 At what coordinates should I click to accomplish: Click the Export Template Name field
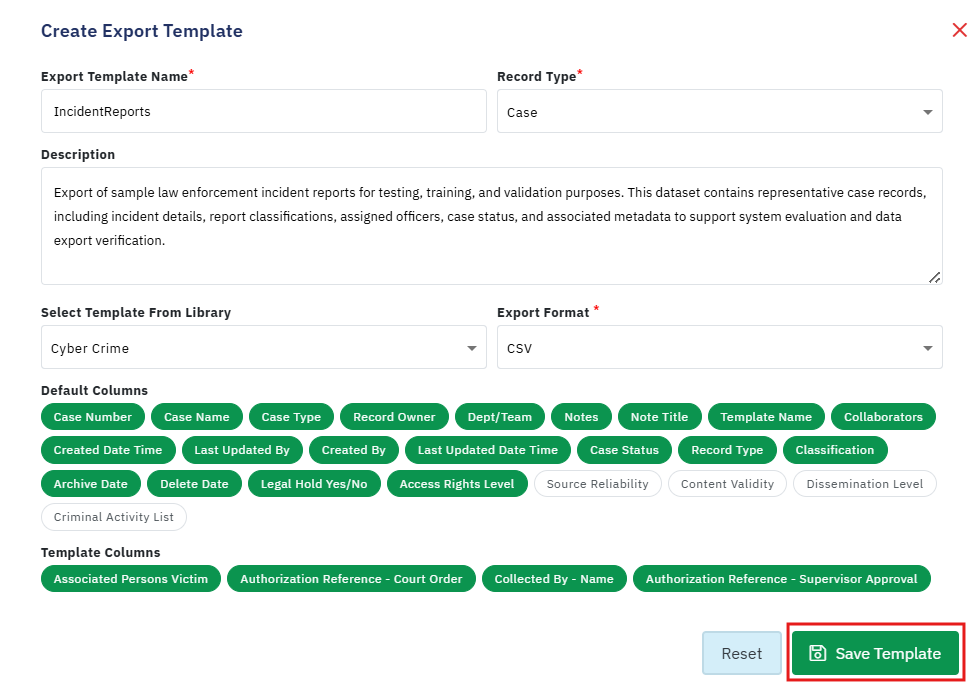point(264,111)
